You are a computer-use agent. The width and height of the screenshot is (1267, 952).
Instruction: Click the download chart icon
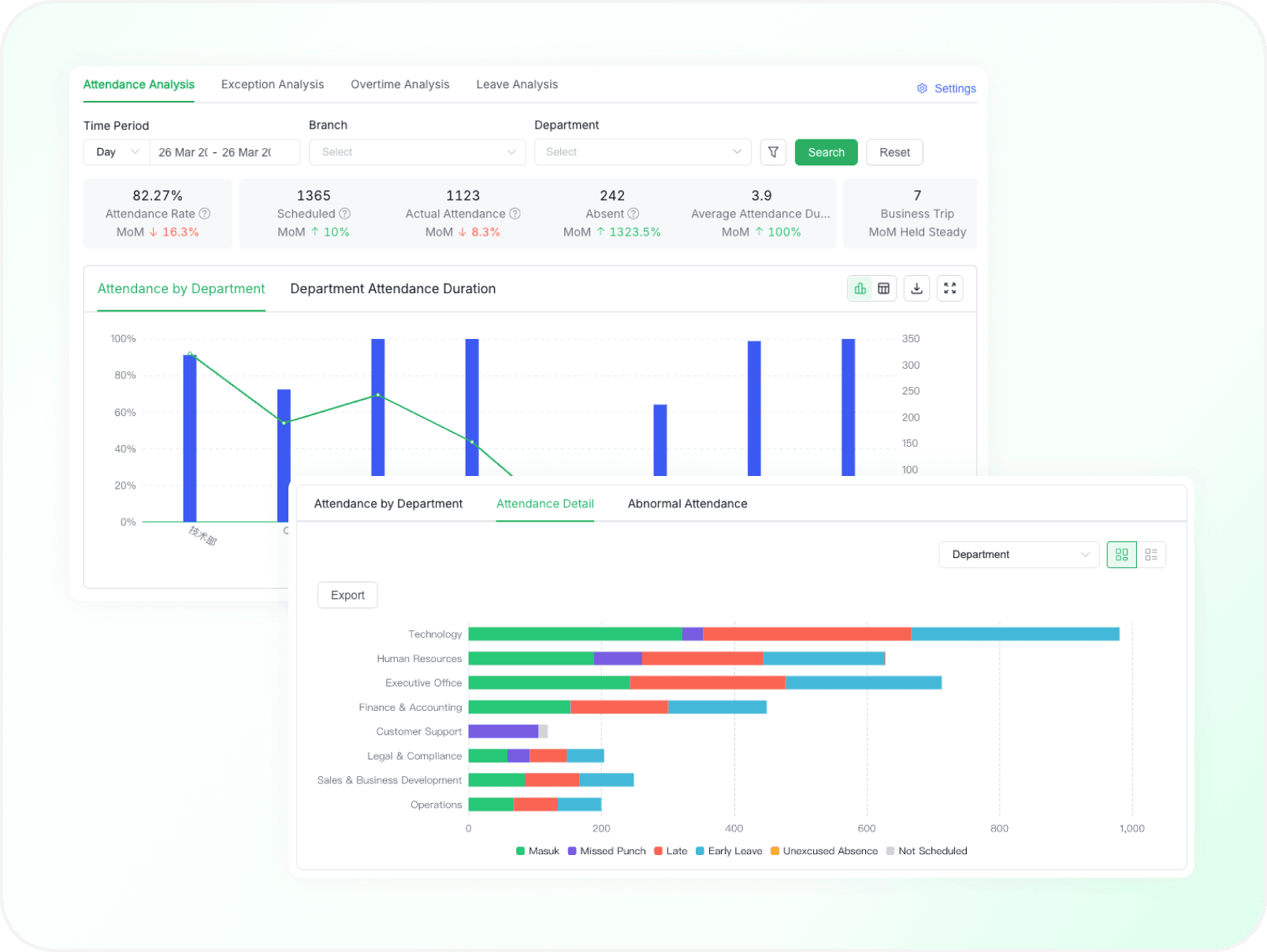(x=916, y=288)
